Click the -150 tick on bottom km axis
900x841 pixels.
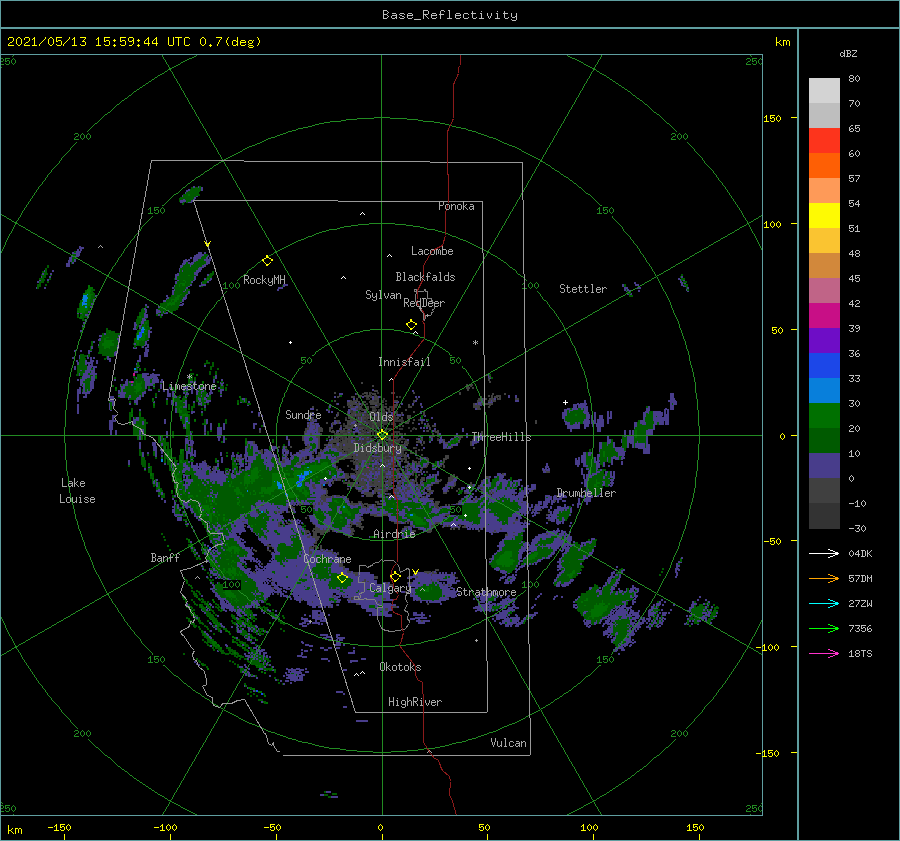60,828
